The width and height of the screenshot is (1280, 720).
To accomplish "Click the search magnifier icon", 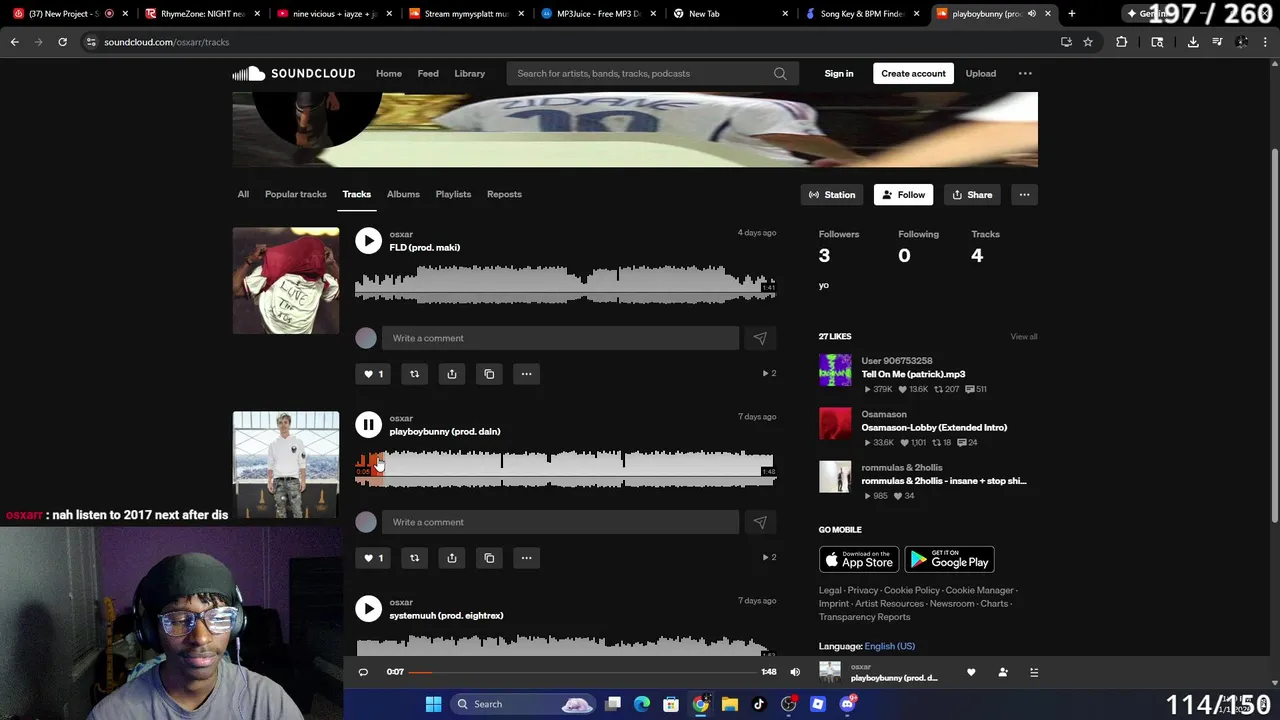I will (780, 73).
